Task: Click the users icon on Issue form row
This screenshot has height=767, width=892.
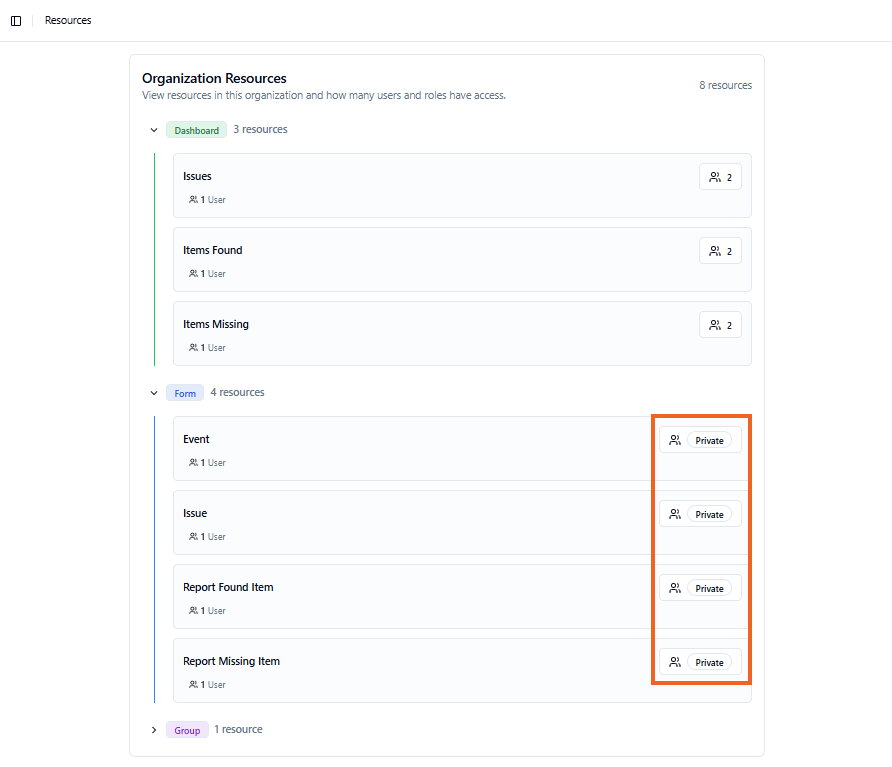Action: point(675,515)
